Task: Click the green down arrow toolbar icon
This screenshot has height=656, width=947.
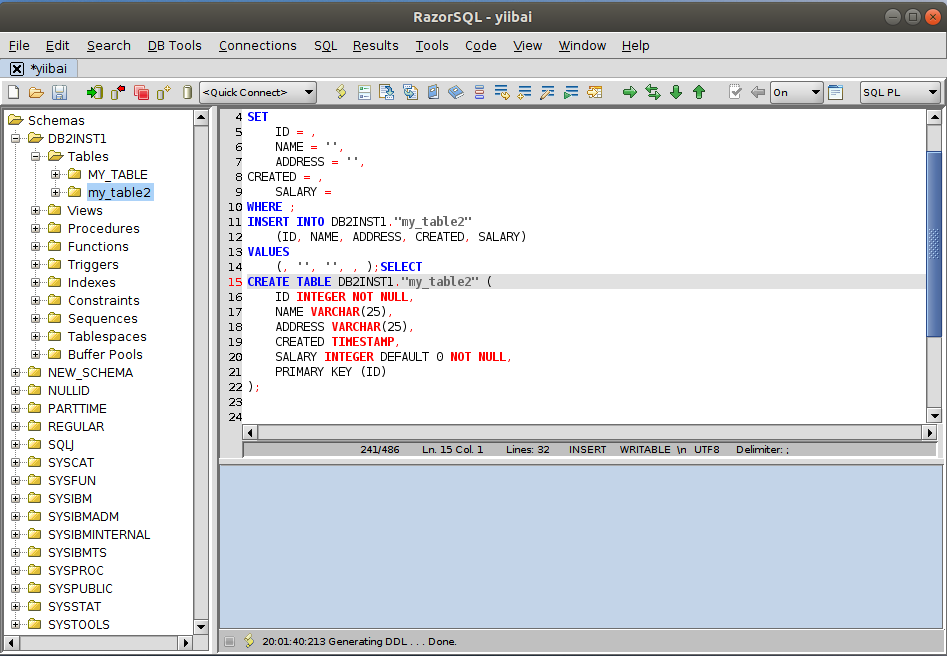Action: (x=676, y=92)
